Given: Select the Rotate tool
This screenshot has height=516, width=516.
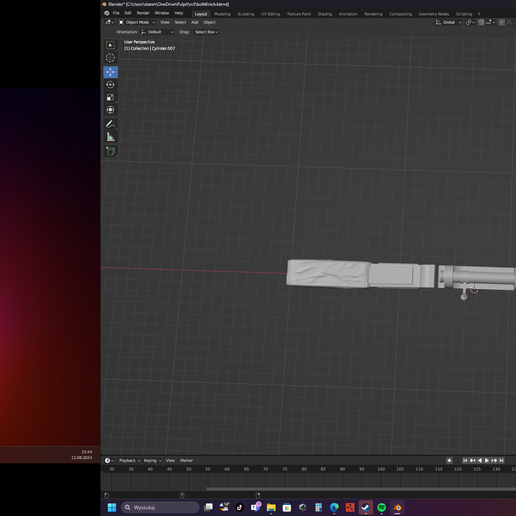Looking at the screenshot, I should pyautogui.click(x=110, y=85).
